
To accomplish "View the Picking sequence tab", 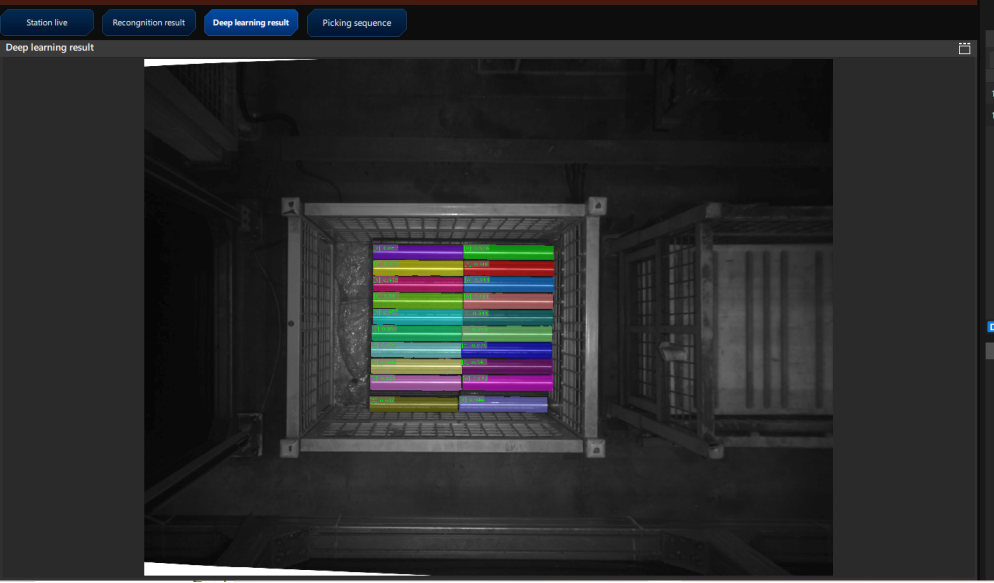I will 355,21.
